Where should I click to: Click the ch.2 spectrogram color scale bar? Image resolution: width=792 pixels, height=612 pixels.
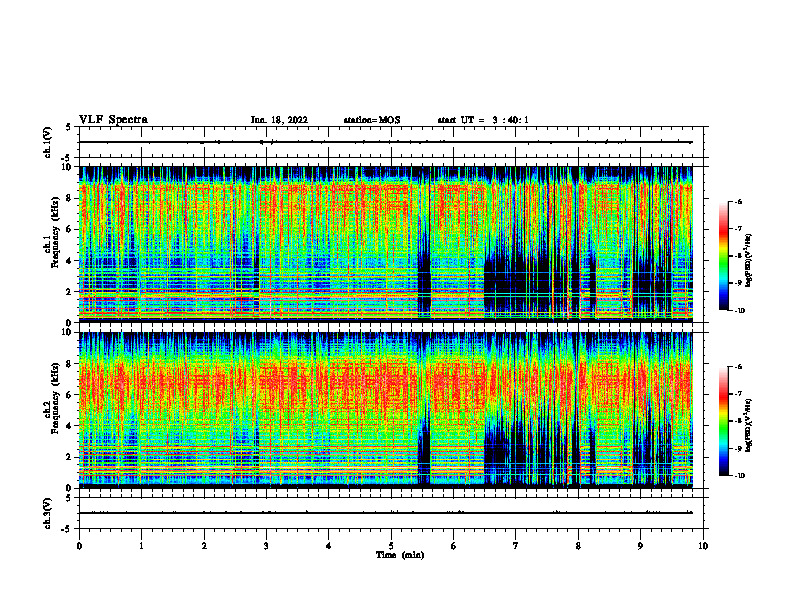[x=723, y=421]
